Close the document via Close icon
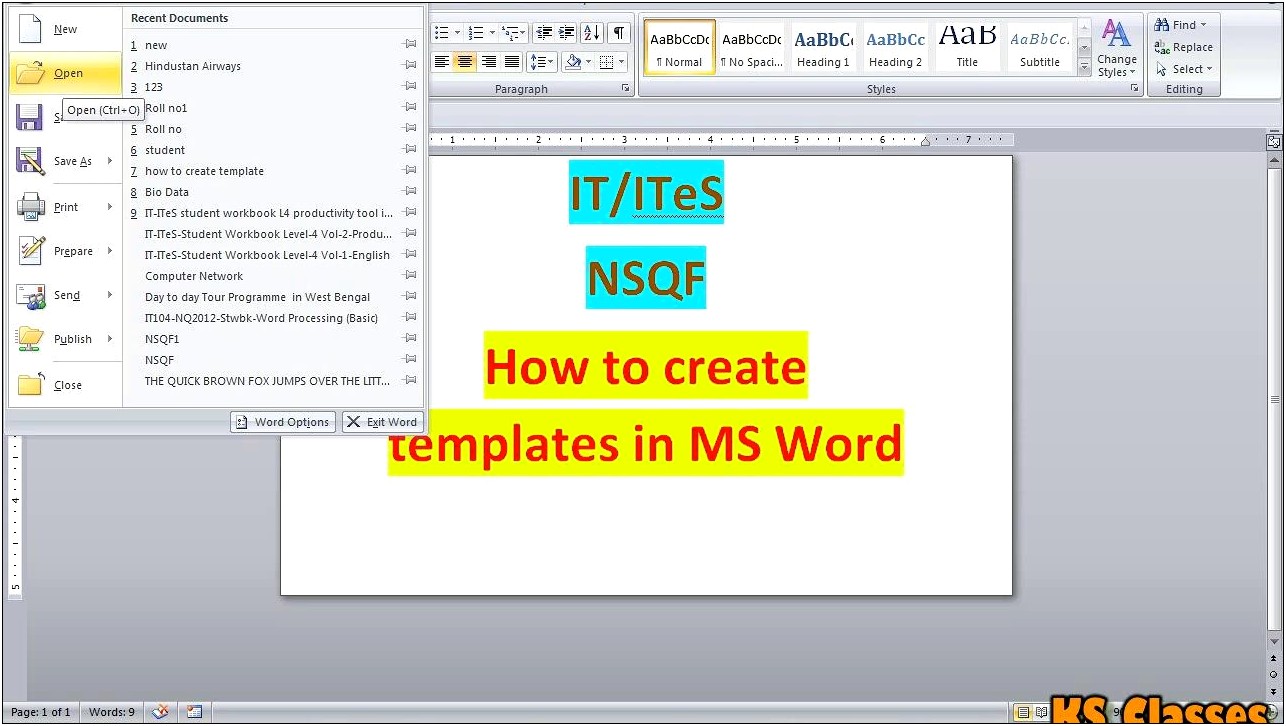This screenshot has width=1286, height=726. pos(30,384)
